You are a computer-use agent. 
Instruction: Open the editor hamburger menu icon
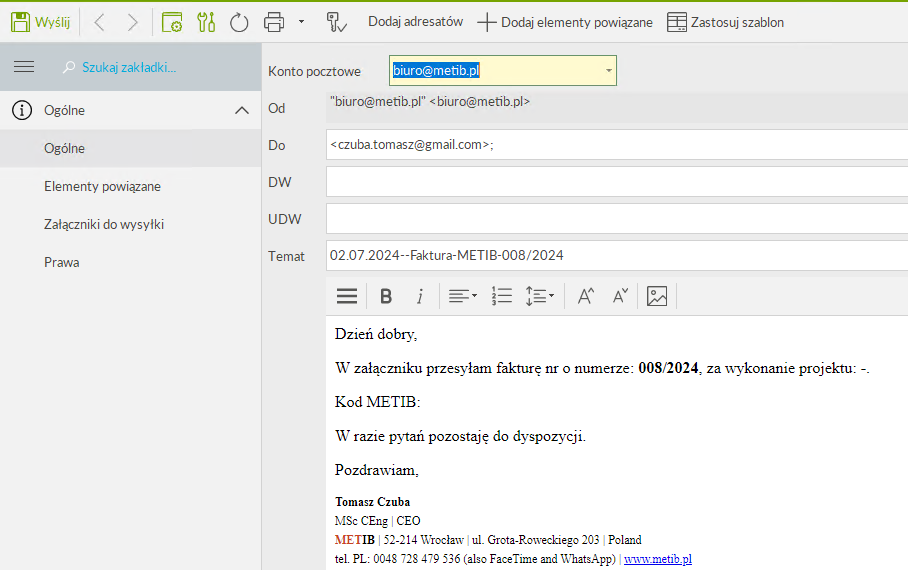point(347,296)
